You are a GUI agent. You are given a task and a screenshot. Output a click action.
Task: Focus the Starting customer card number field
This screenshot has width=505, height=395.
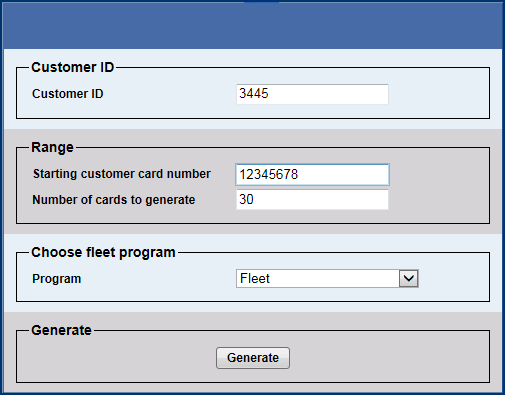click(x=312, y=174)
